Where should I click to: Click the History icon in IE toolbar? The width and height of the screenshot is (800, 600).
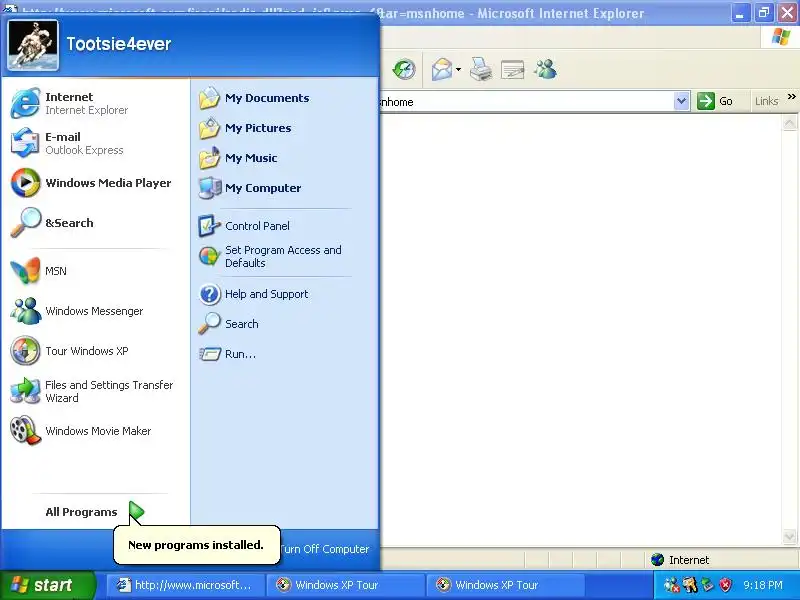(x=404, y=69)
